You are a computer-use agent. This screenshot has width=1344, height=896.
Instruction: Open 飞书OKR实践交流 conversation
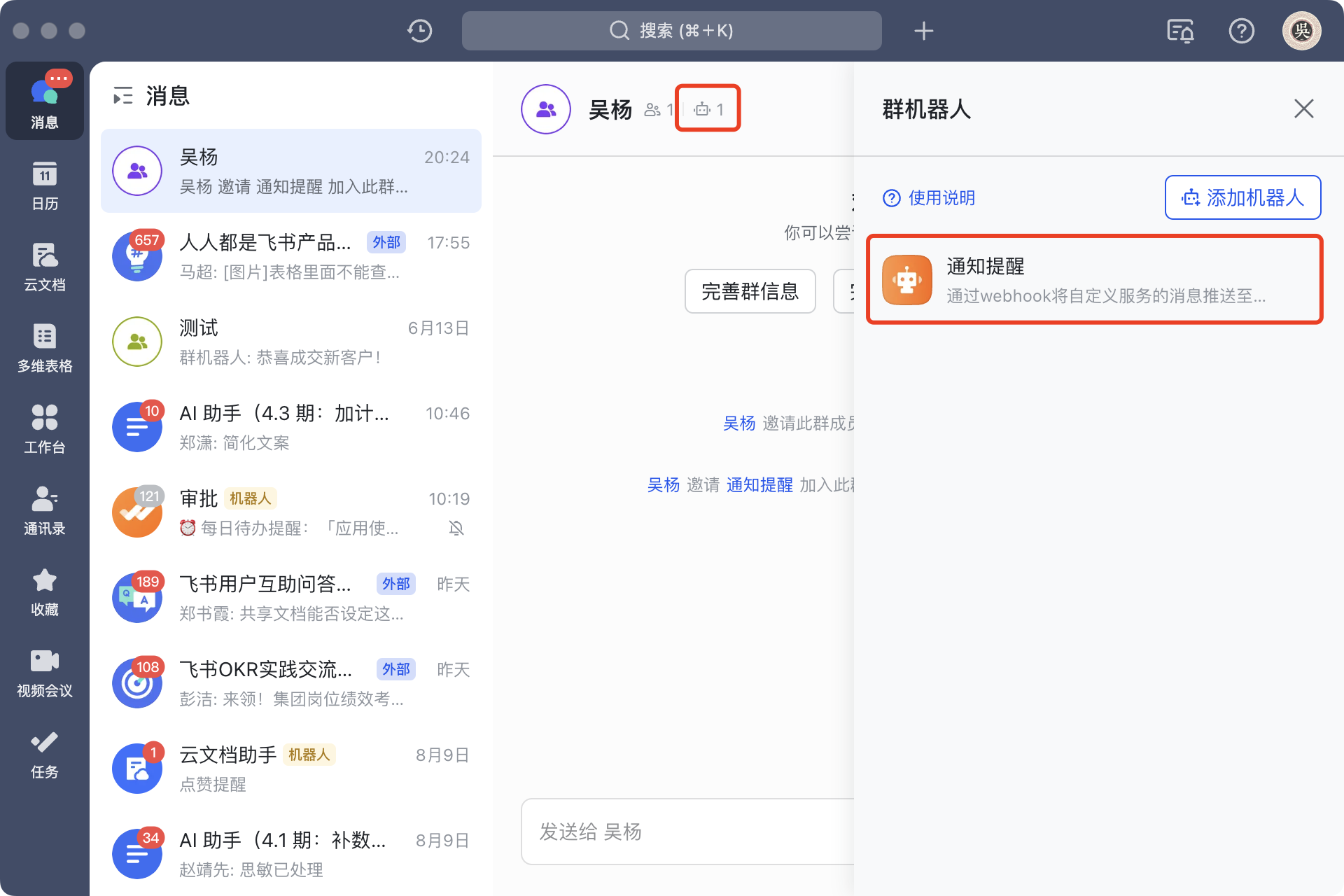[291, 683]
